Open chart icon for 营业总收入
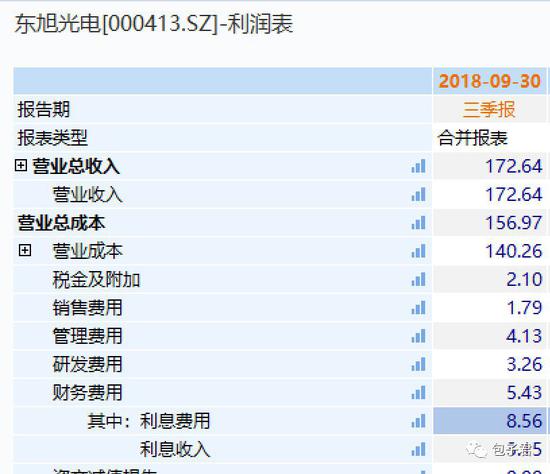 point(418,166)
